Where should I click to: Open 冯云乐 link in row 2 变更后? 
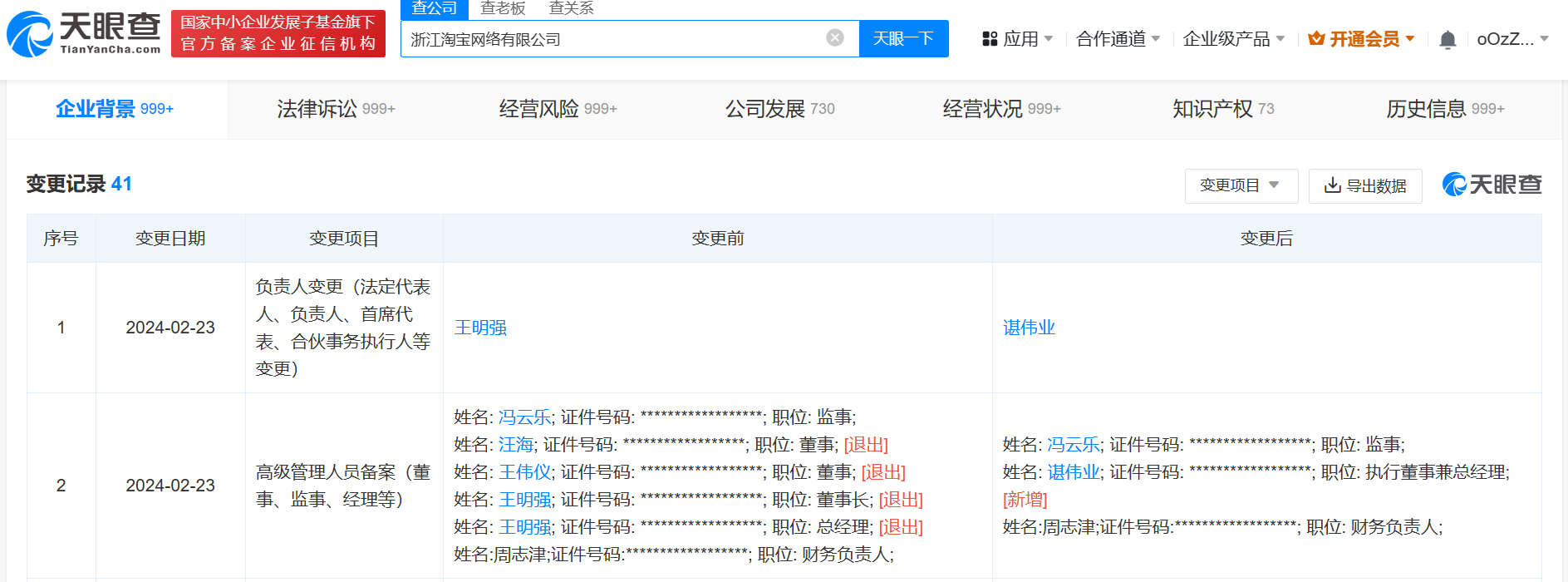(1074, 445)
